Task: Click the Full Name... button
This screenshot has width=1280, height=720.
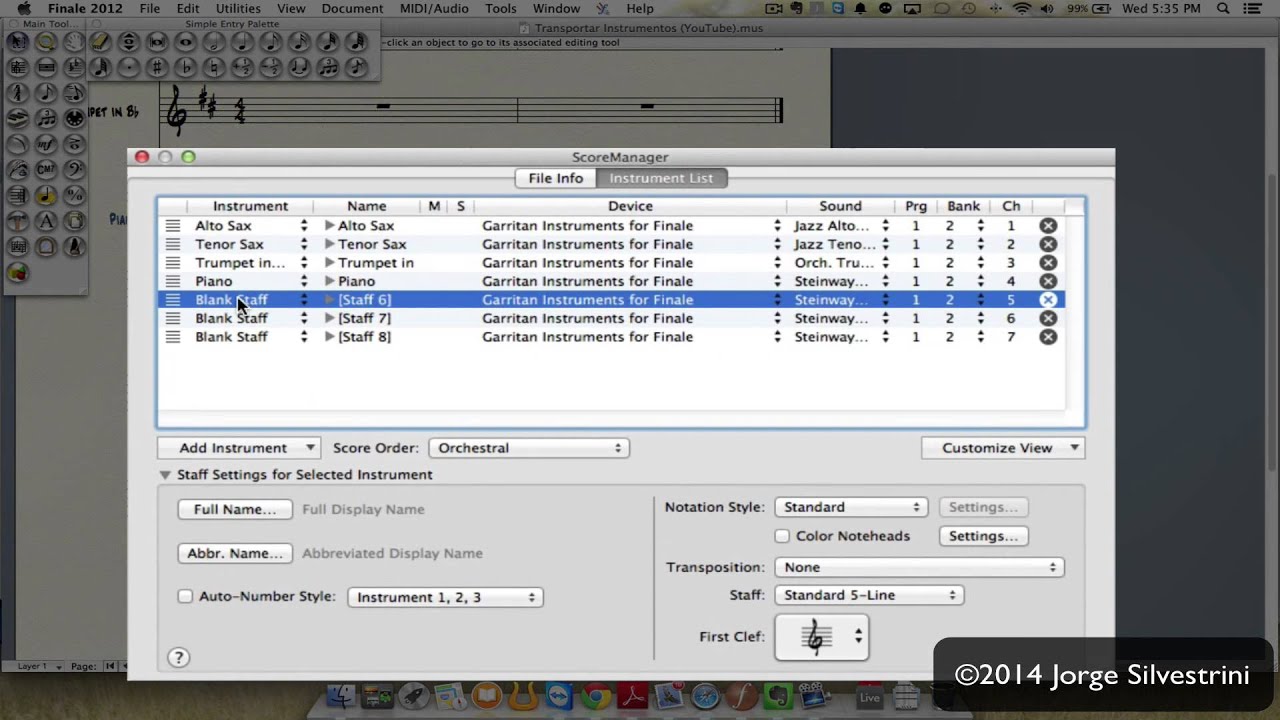Action: pyautogui.click(x=235, y=509)
